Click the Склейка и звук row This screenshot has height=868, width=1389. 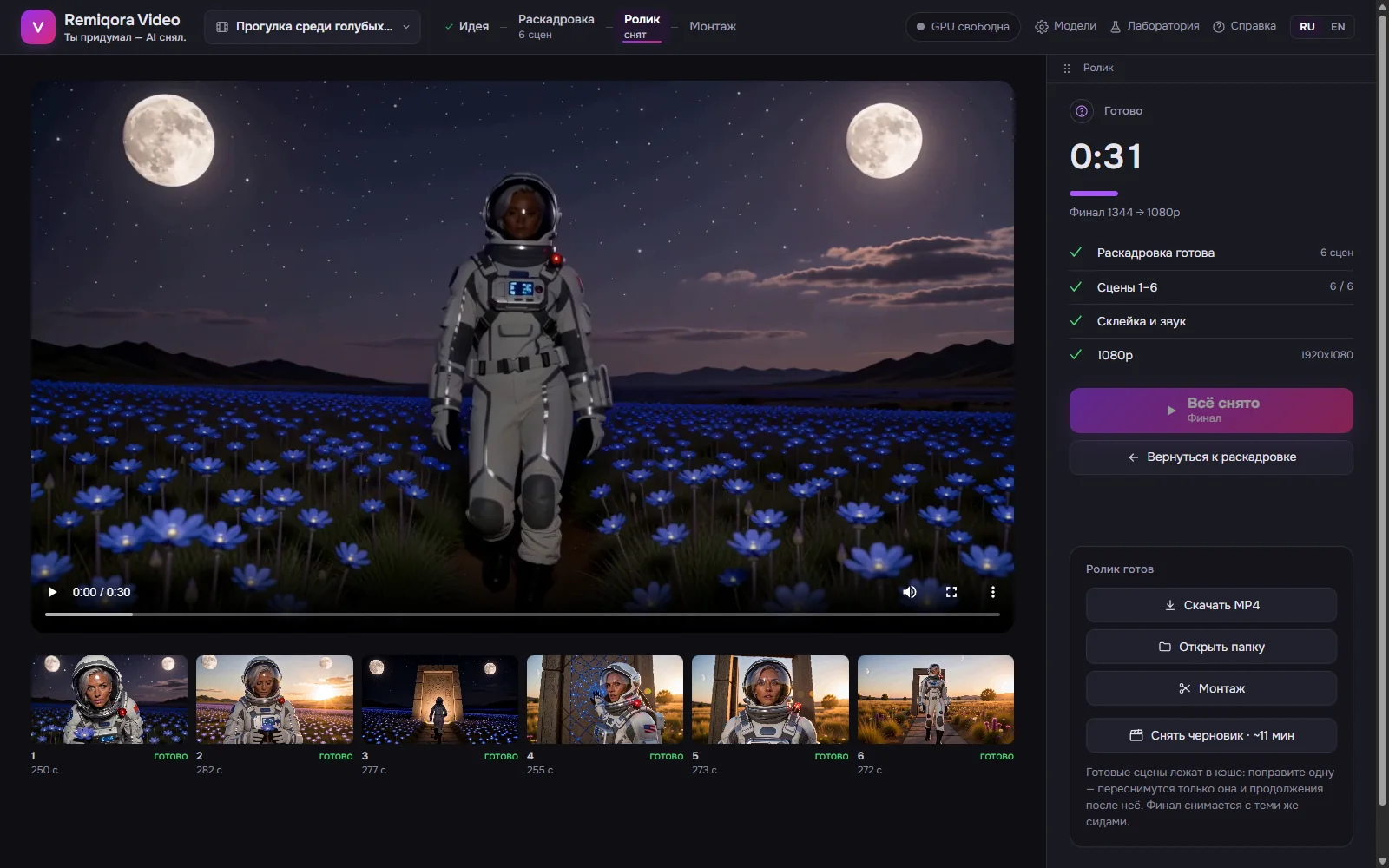pos(1211,321)
